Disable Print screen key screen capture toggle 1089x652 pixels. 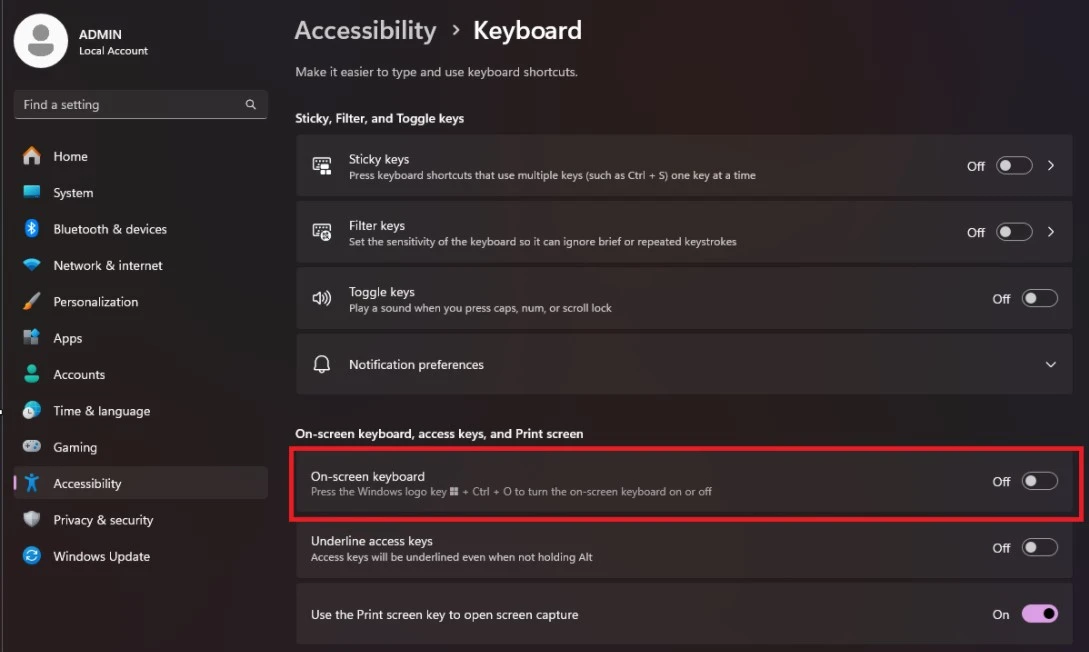[x=1039, y=614]
